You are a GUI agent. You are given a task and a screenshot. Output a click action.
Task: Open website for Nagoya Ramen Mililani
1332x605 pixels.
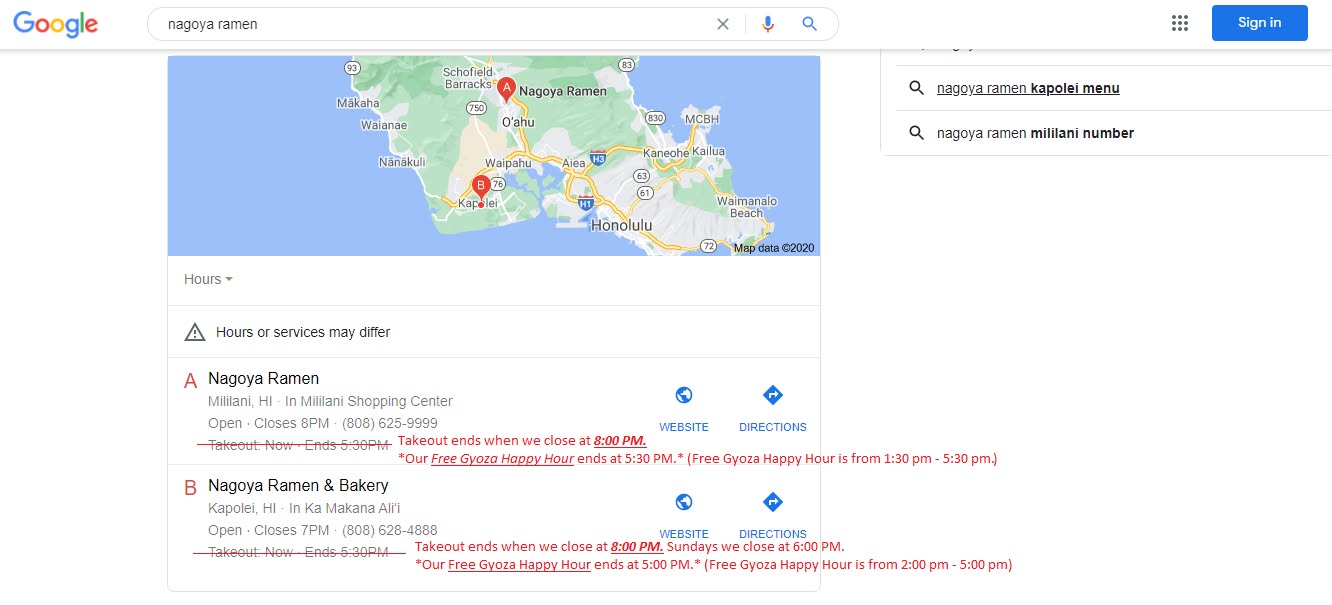684,407
